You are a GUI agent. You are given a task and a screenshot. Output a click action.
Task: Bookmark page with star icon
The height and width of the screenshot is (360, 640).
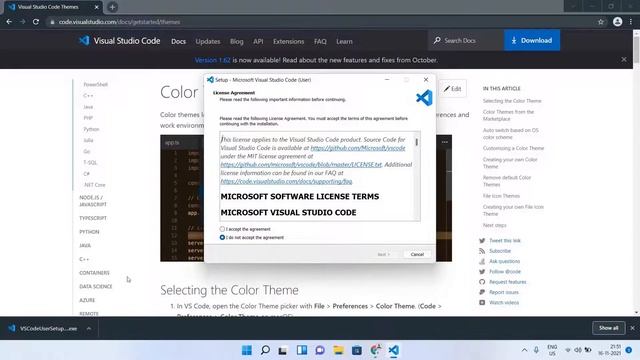(601, 22)
